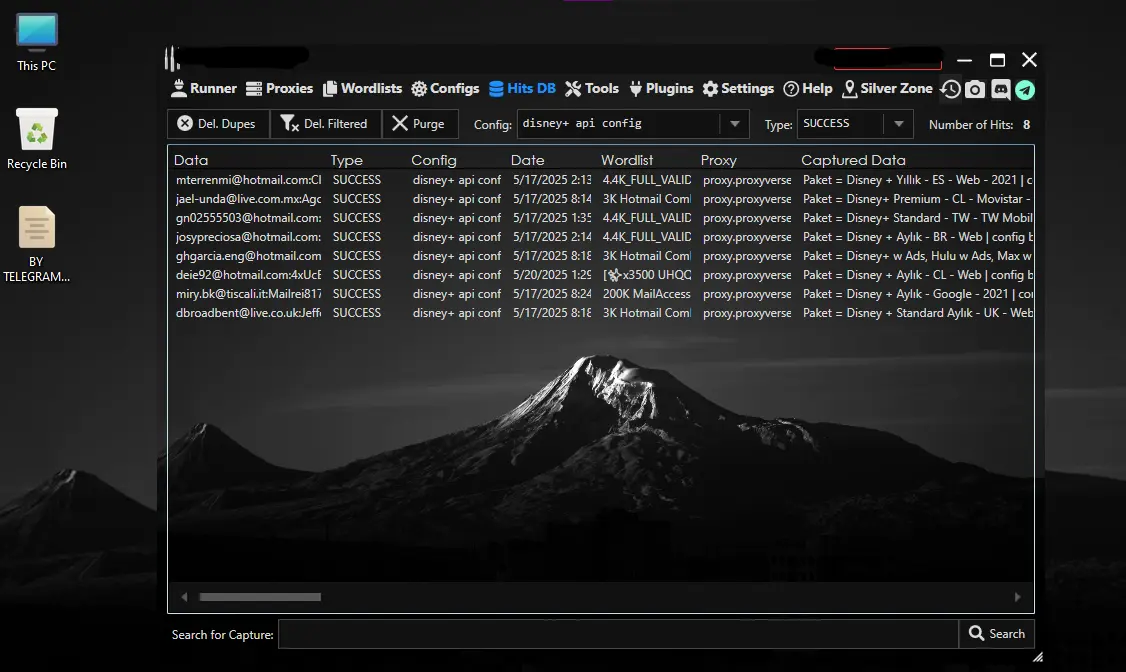Open the history clock icon
The width and height of the screenshot is (1126, 672).
(x=951, y=89)
